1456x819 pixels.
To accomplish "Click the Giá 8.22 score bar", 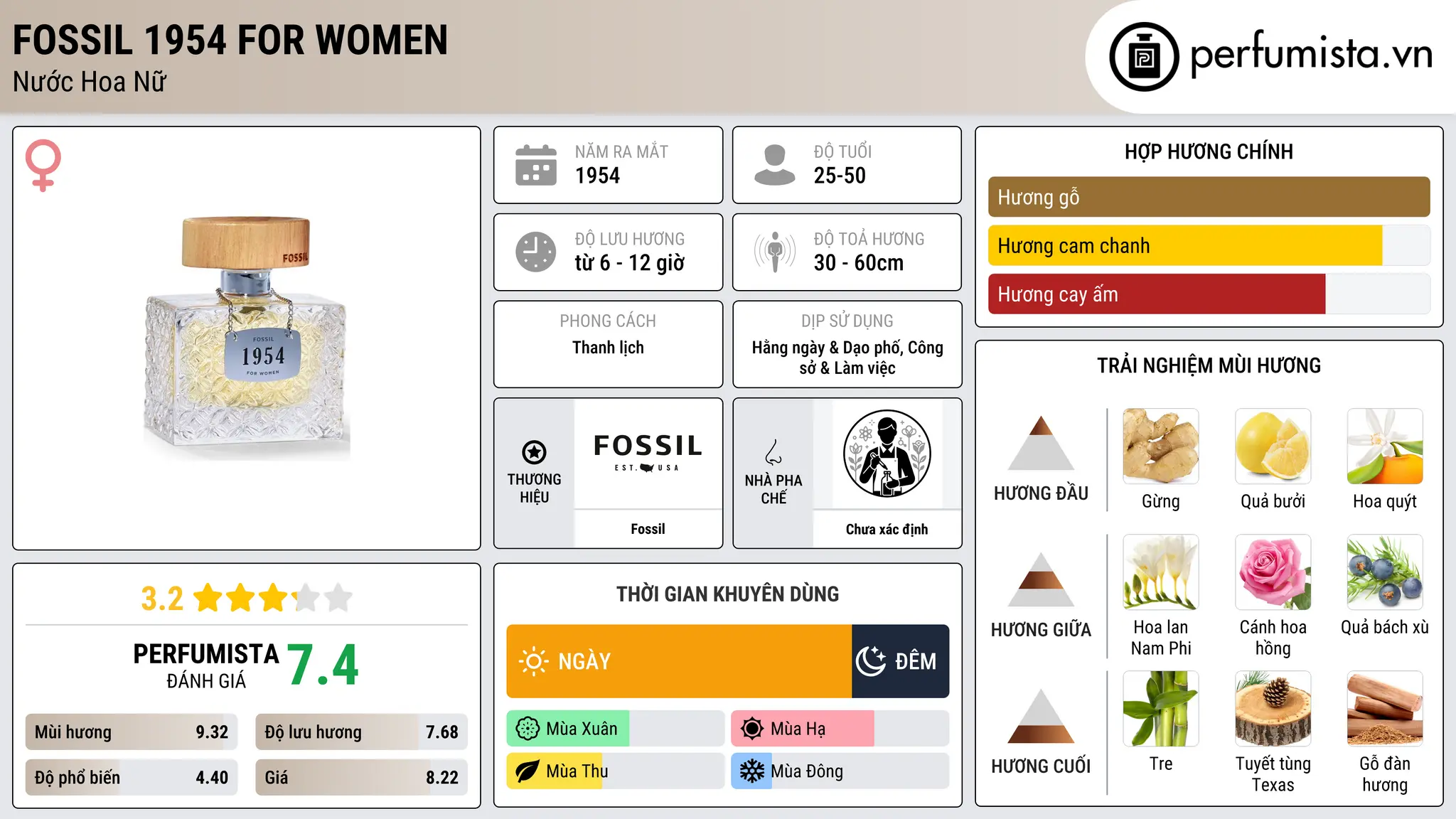I will (361, 777).
